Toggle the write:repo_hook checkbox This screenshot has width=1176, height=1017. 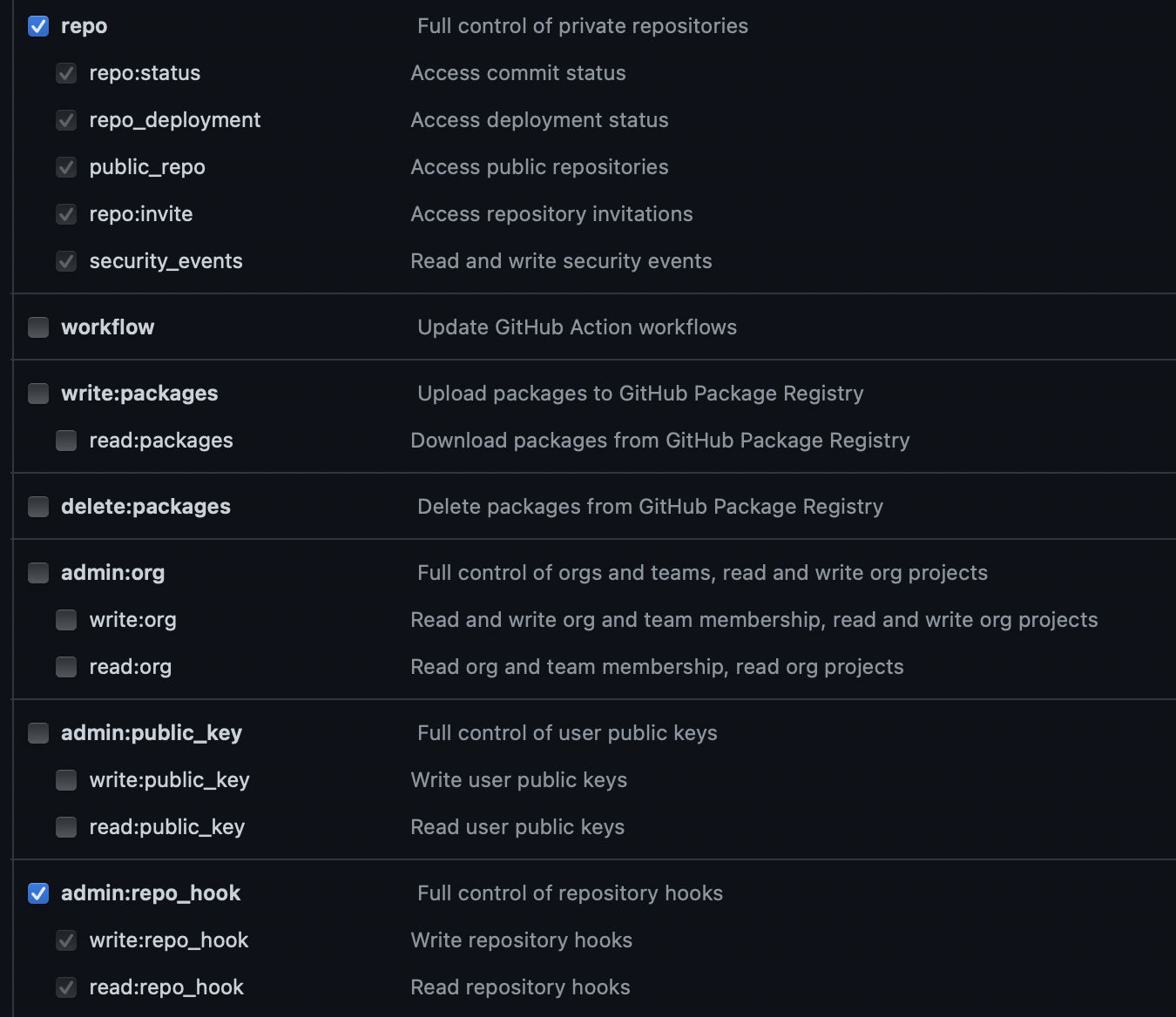click(66, 940)
